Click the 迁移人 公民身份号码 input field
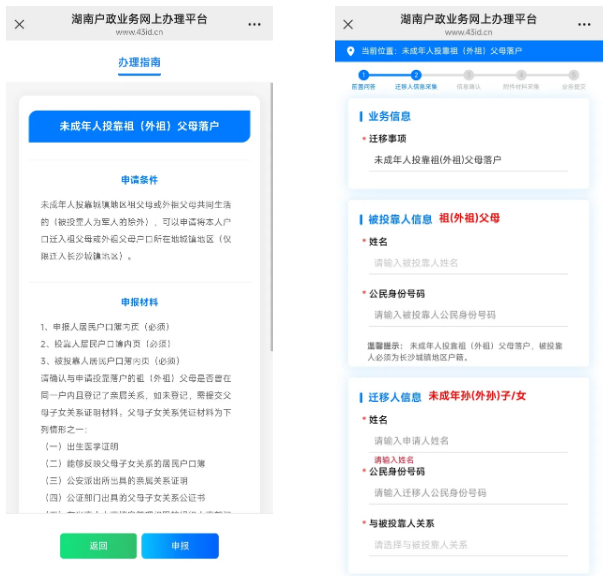 tap(468, 493)
